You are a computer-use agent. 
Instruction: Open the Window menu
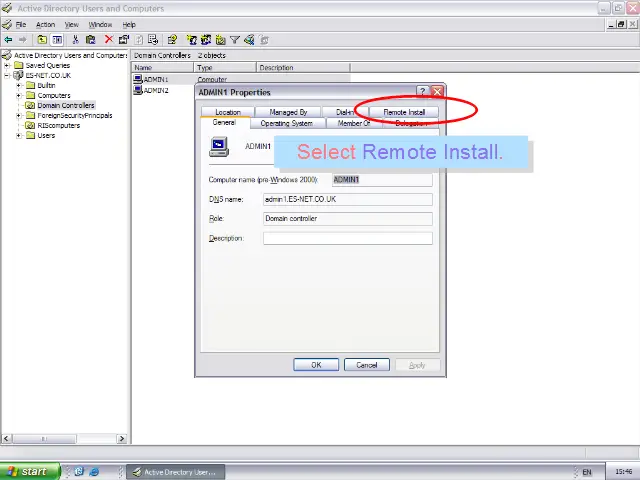pos(100,24)
